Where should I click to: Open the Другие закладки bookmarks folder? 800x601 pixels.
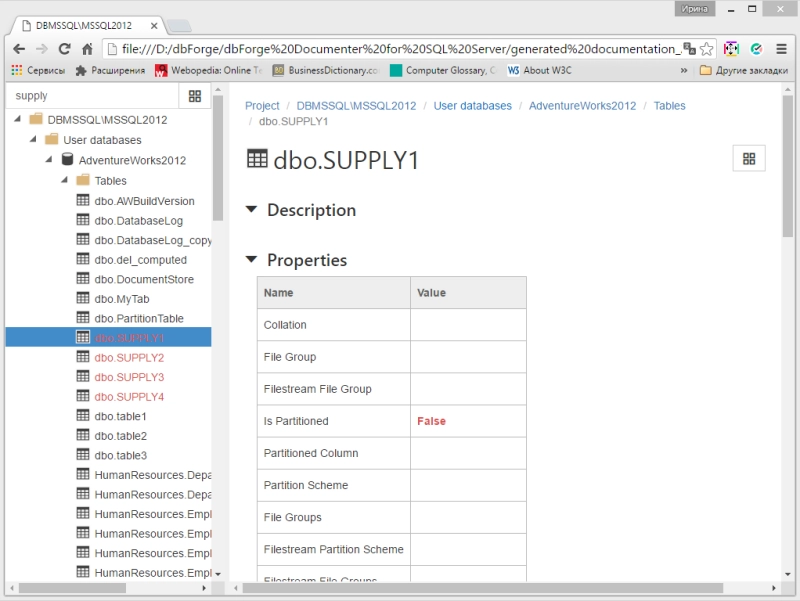(744, 70)
